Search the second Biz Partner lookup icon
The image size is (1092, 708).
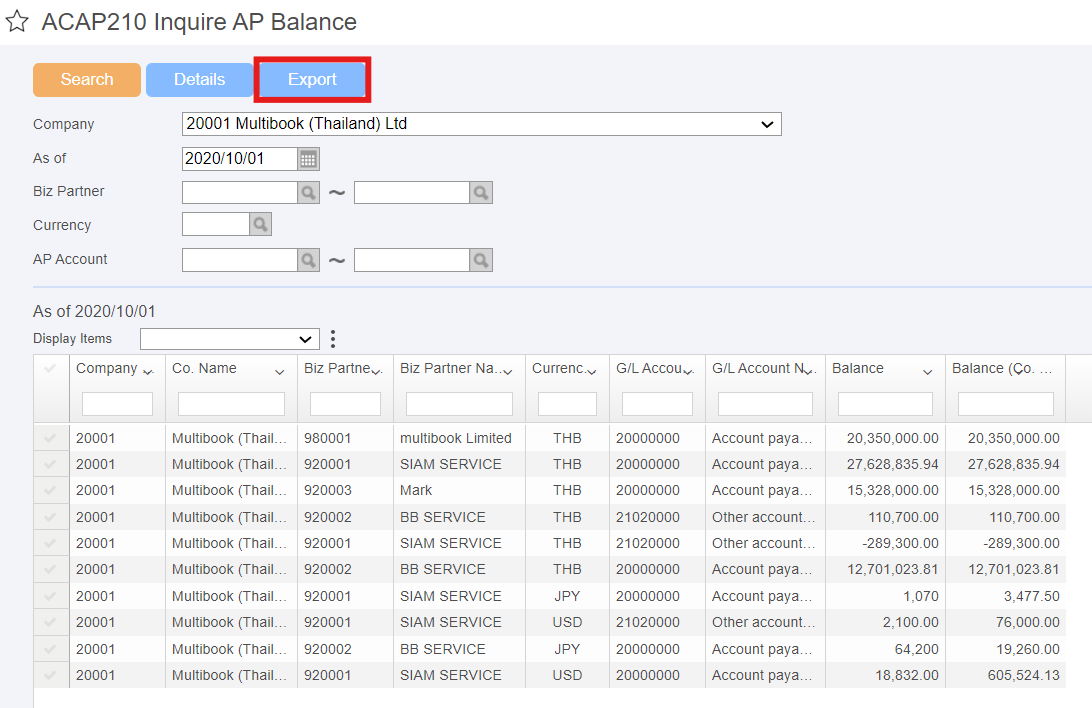(481, 192)
